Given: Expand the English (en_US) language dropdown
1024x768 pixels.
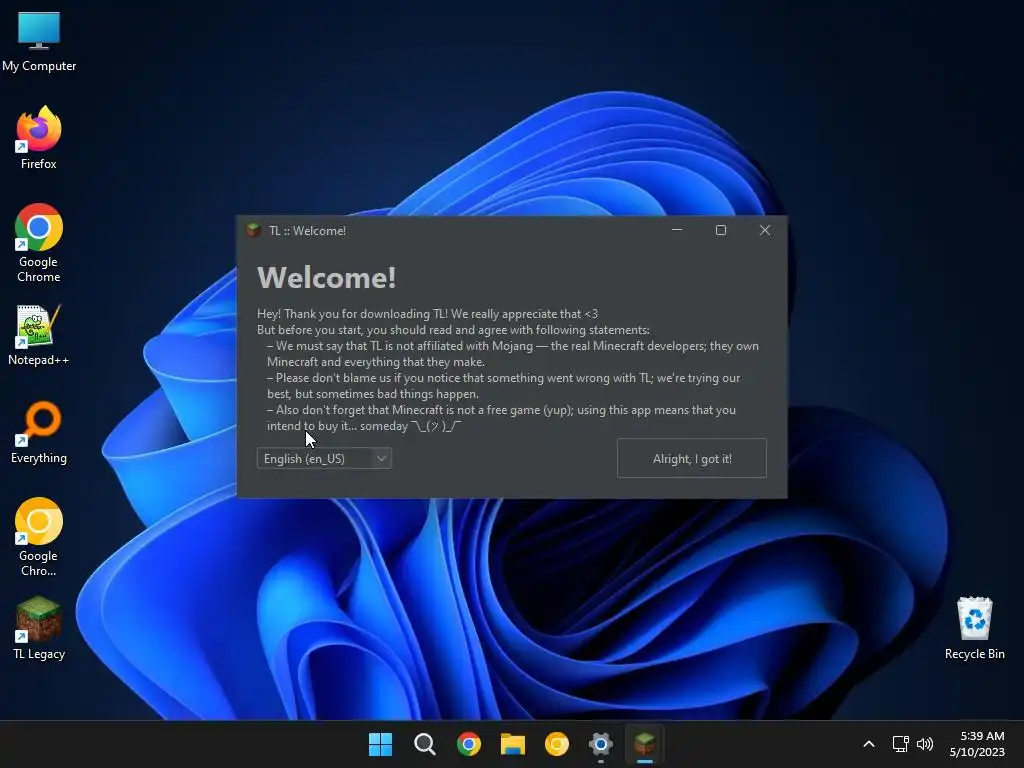Looking at the screenshot, I should 325,458.
